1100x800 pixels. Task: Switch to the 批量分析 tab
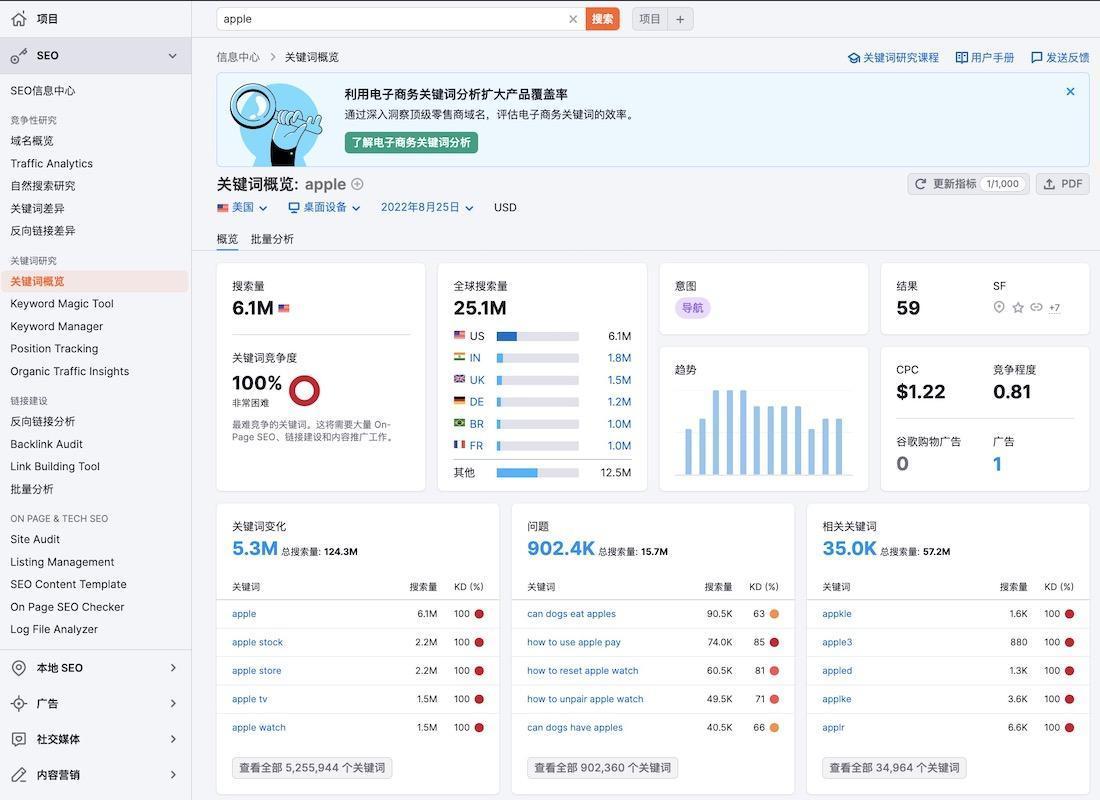click(x=272, y=239)
